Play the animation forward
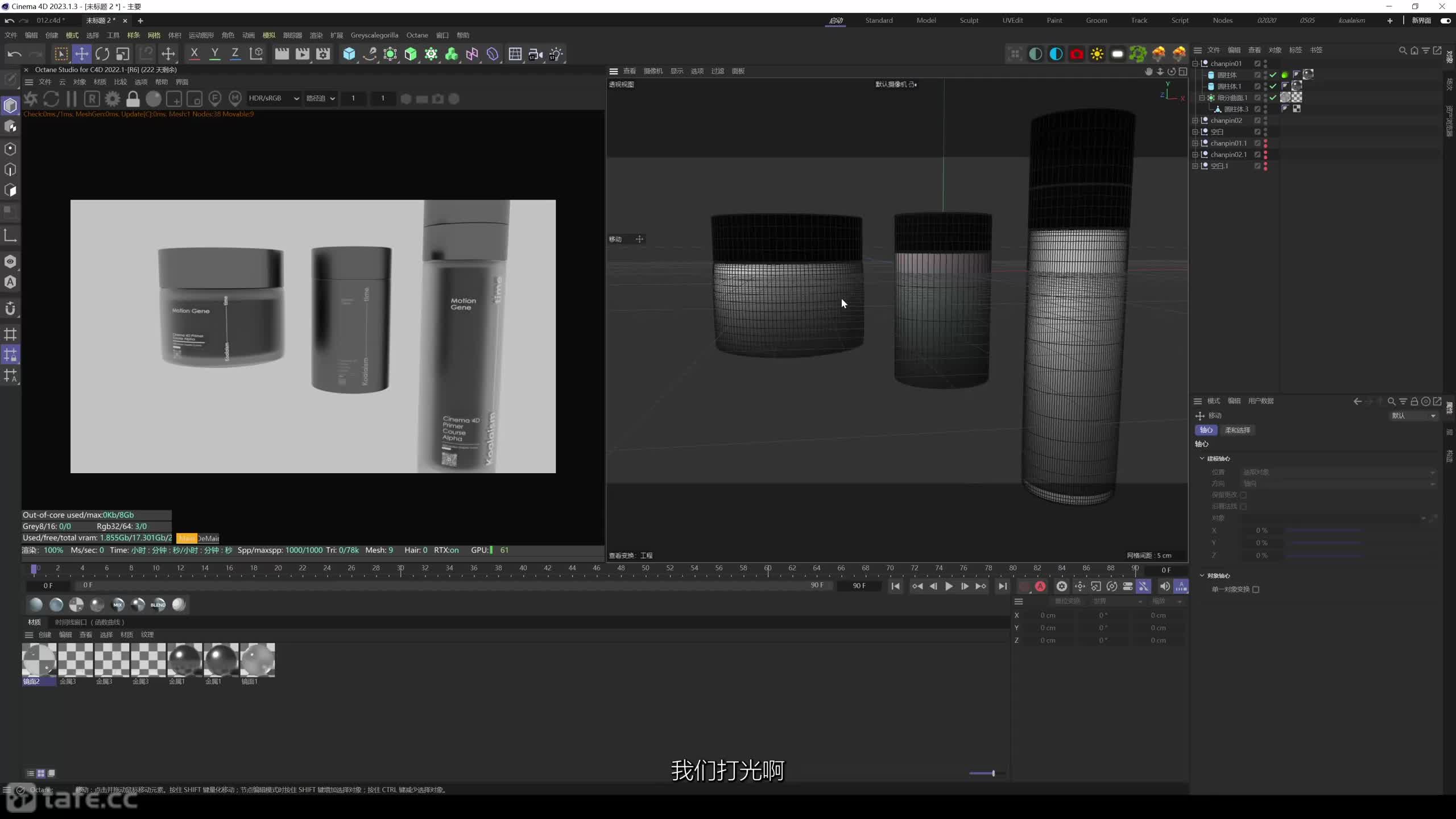This screenshot has width=1456, height=819. [949, 586]
